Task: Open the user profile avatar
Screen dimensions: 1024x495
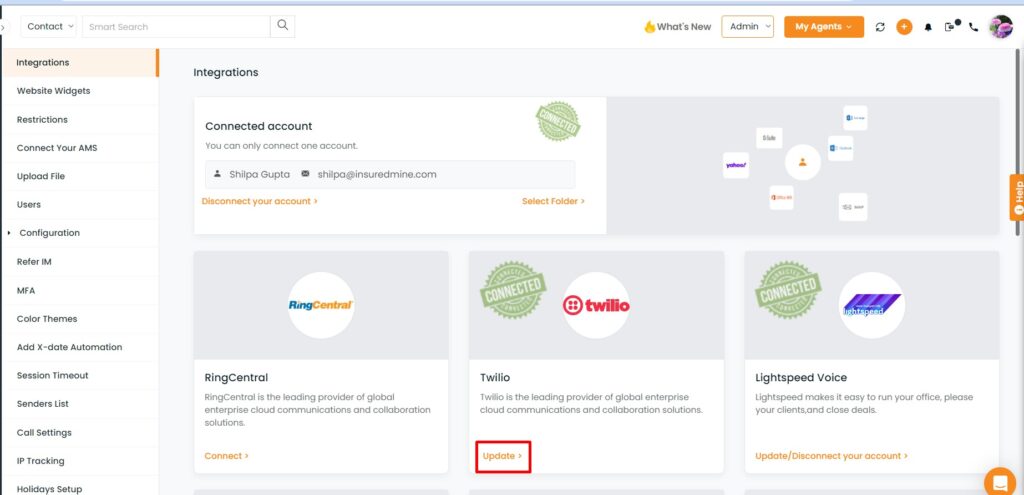Action: (x=1000, y=27)
